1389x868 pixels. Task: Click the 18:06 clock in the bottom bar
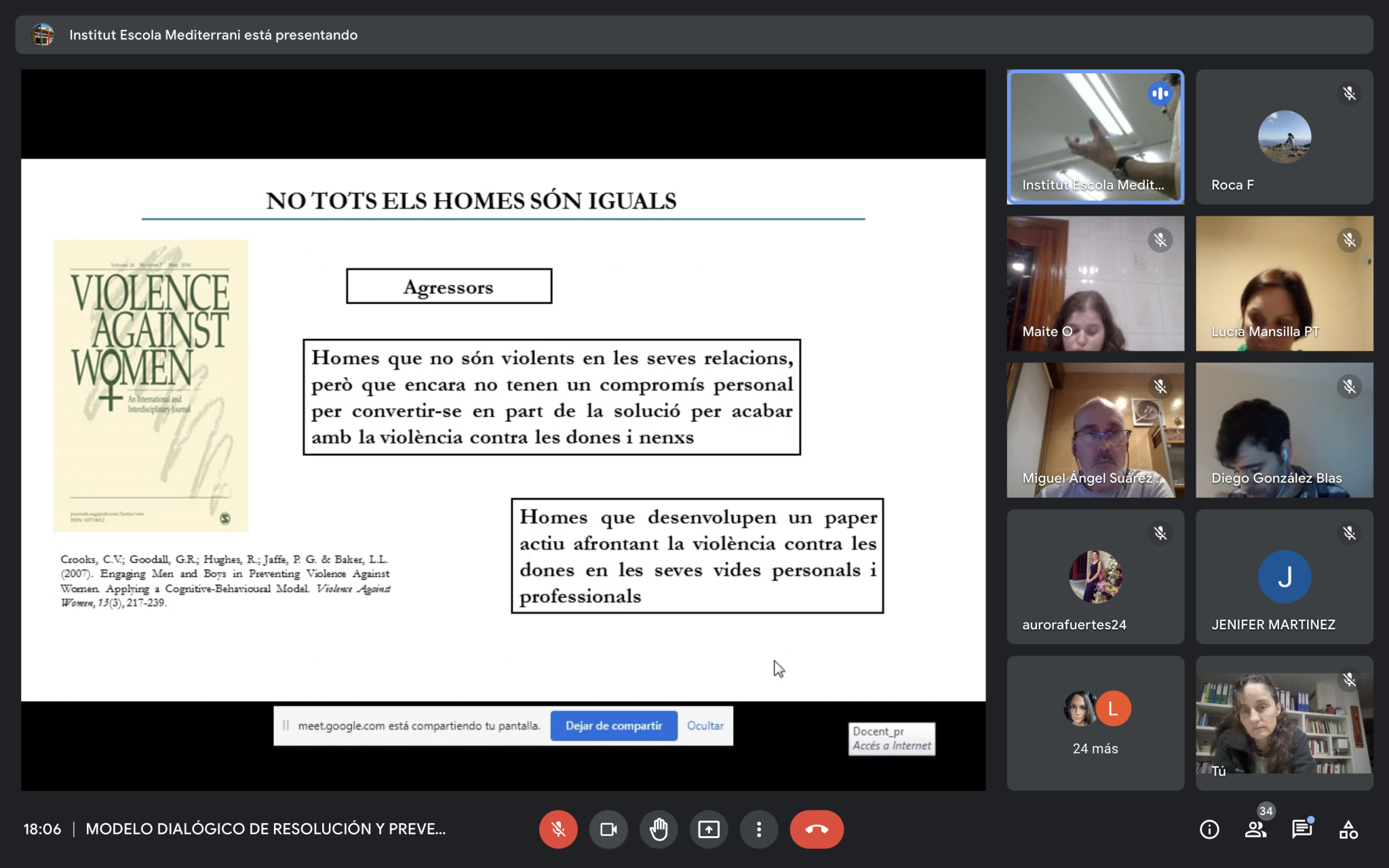[x=42, y=829]
